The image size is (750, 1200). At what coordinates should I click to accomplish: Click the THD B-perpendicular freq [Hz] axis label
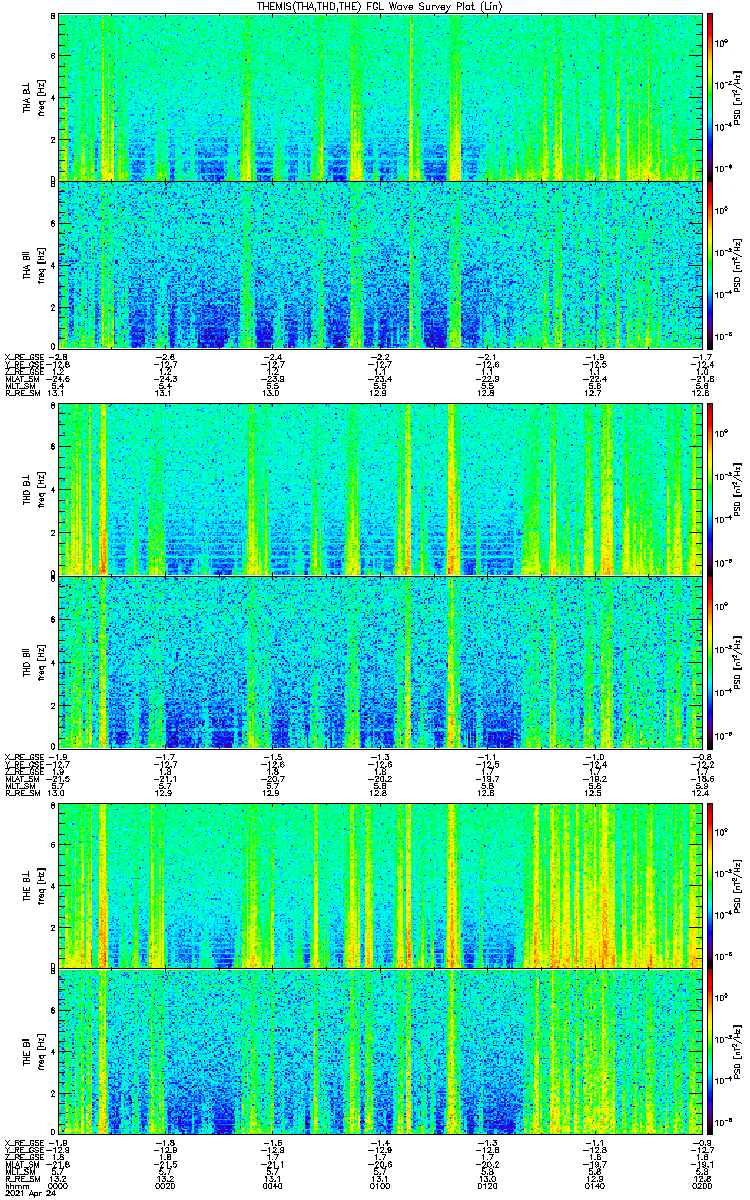click(x=40, y=489)
